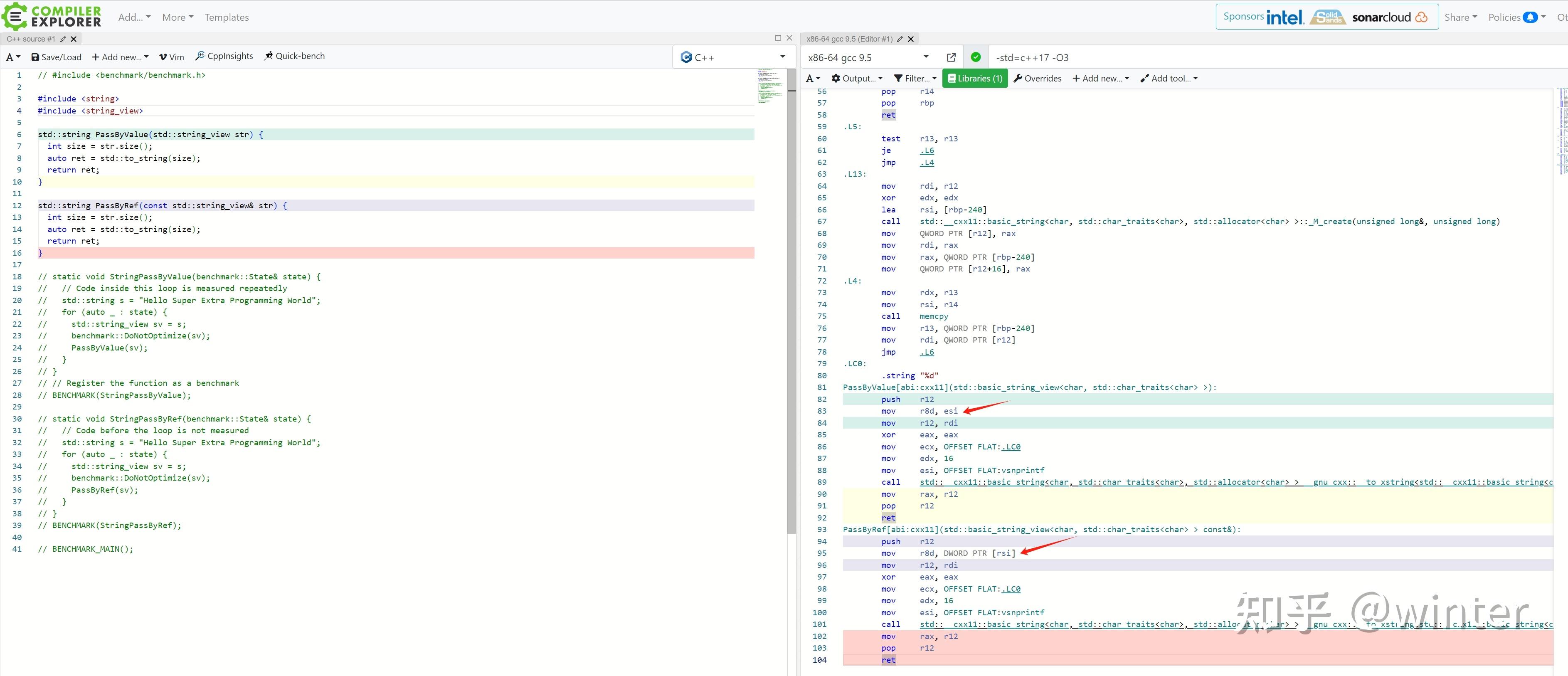Image resolution: width=1568 pixels, height=676 pixels.
Task: Expand the Filter options dropdown
Action: [915, 79]
